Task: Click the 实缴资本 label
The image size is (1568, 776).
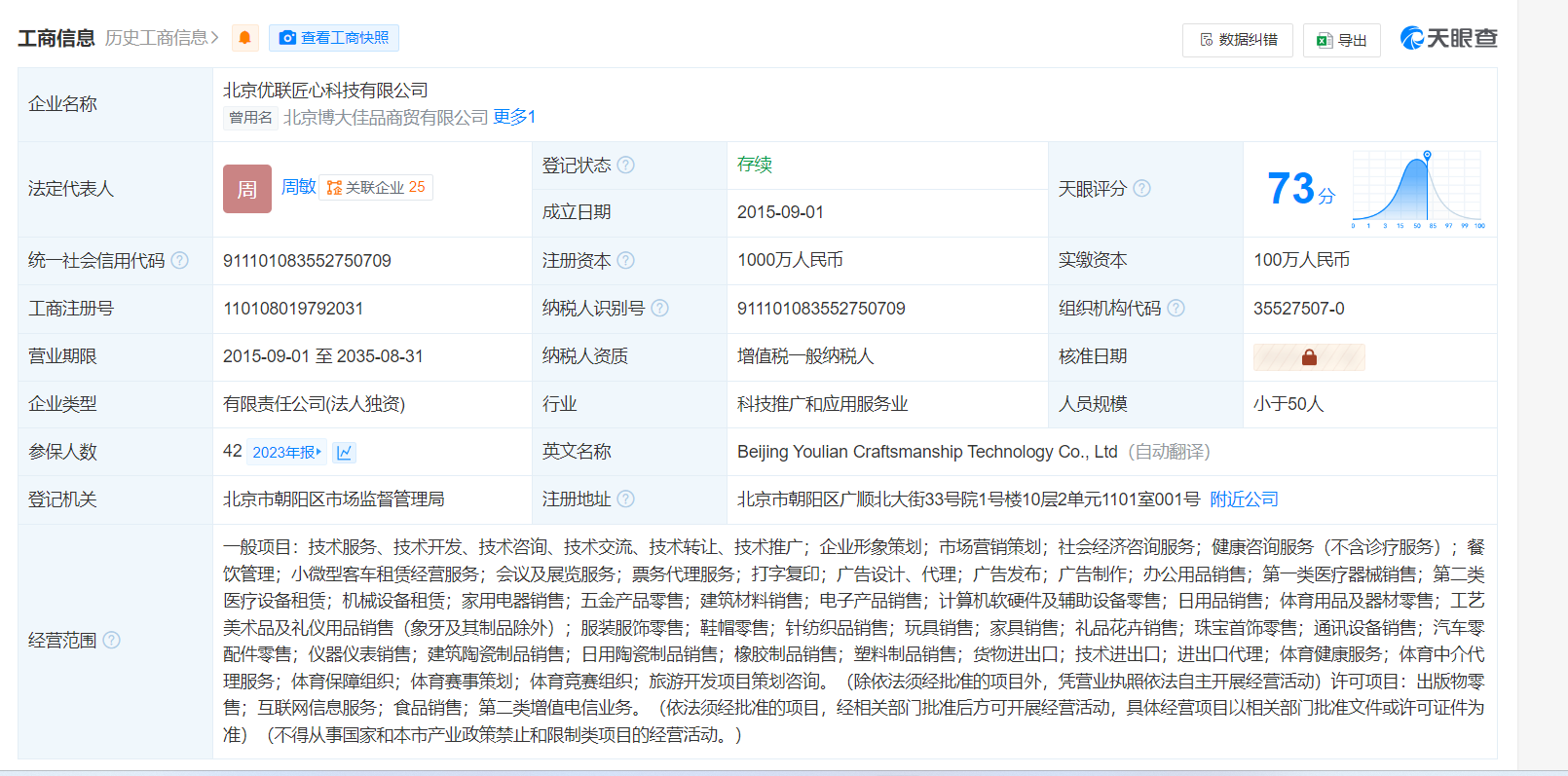Action: pos(1093,261)
